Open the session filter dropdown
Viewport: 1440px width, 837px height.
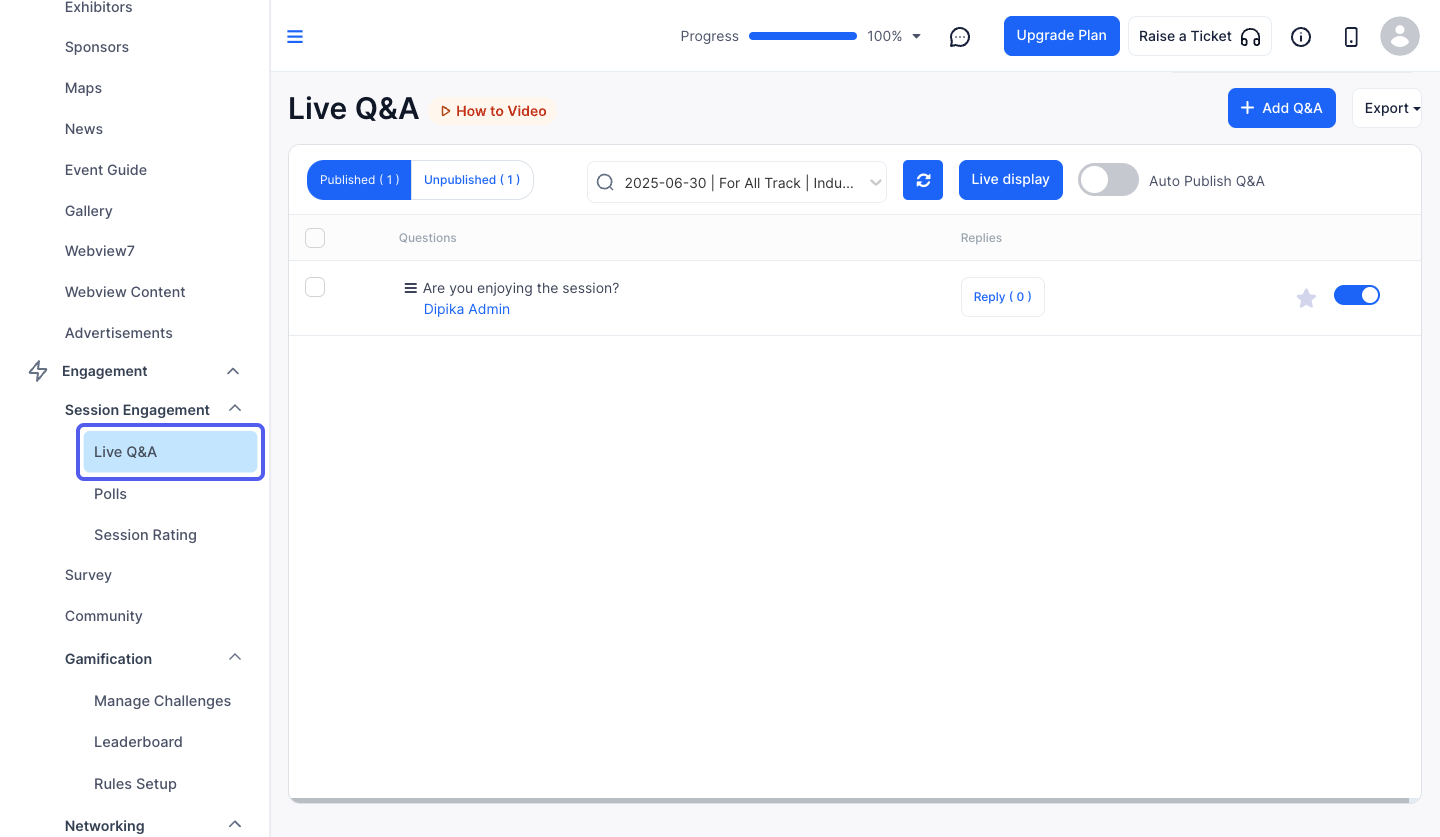point(737,182)
